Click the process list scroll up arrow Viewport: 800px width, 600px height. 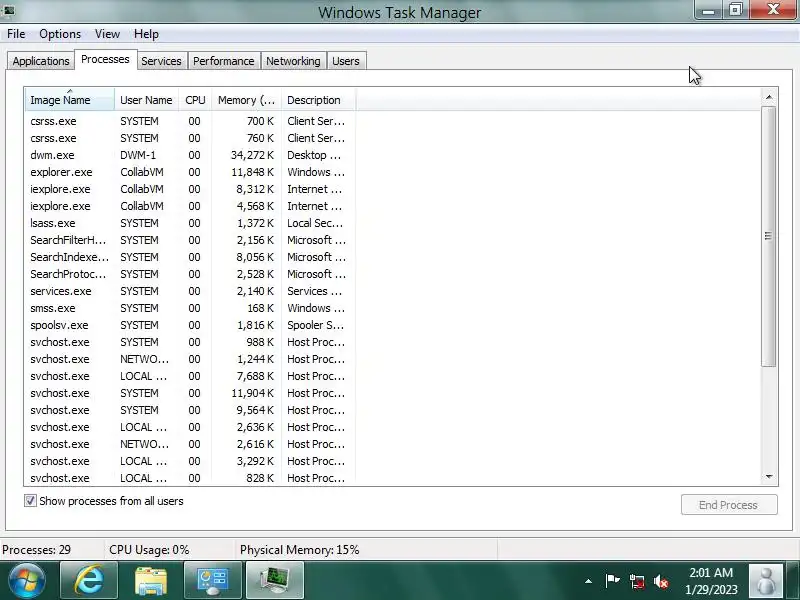point(769,97)
